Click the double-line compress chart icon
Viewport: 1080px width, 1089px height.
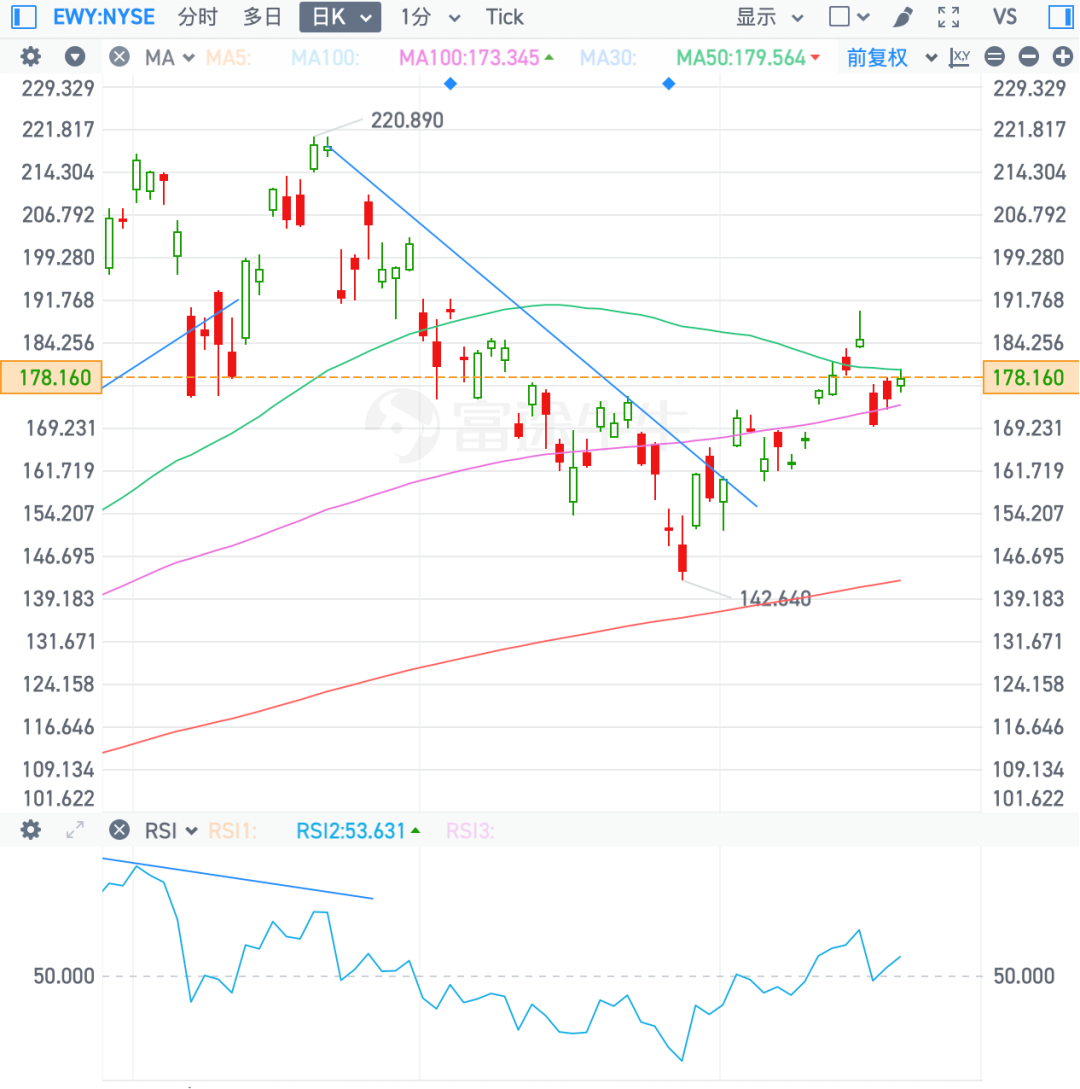995,57
